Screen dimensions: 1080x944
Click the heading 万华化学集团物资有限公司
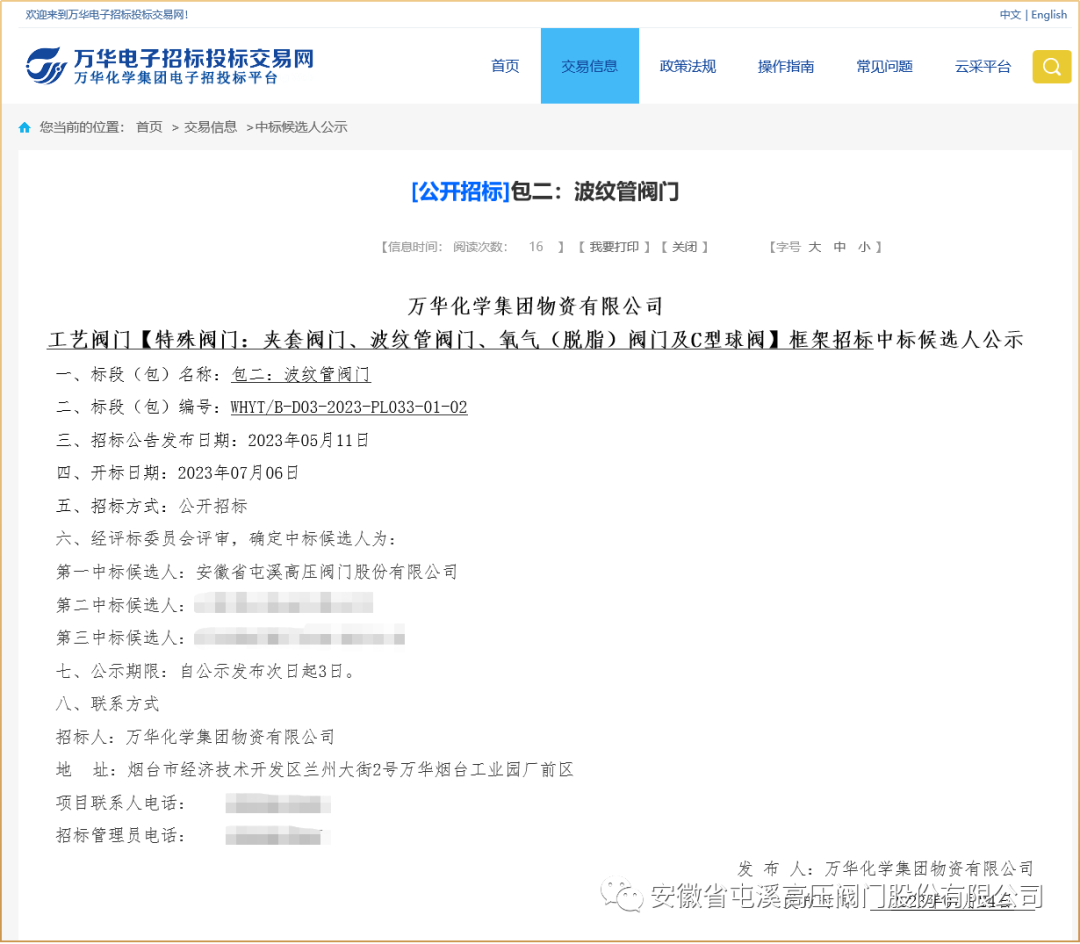tap(536, 306)
